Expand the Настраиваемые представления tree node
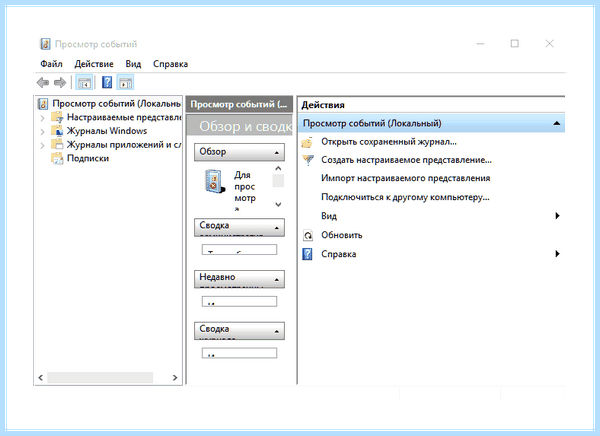This screenshot has width=600, height=436. pos(42,118)
